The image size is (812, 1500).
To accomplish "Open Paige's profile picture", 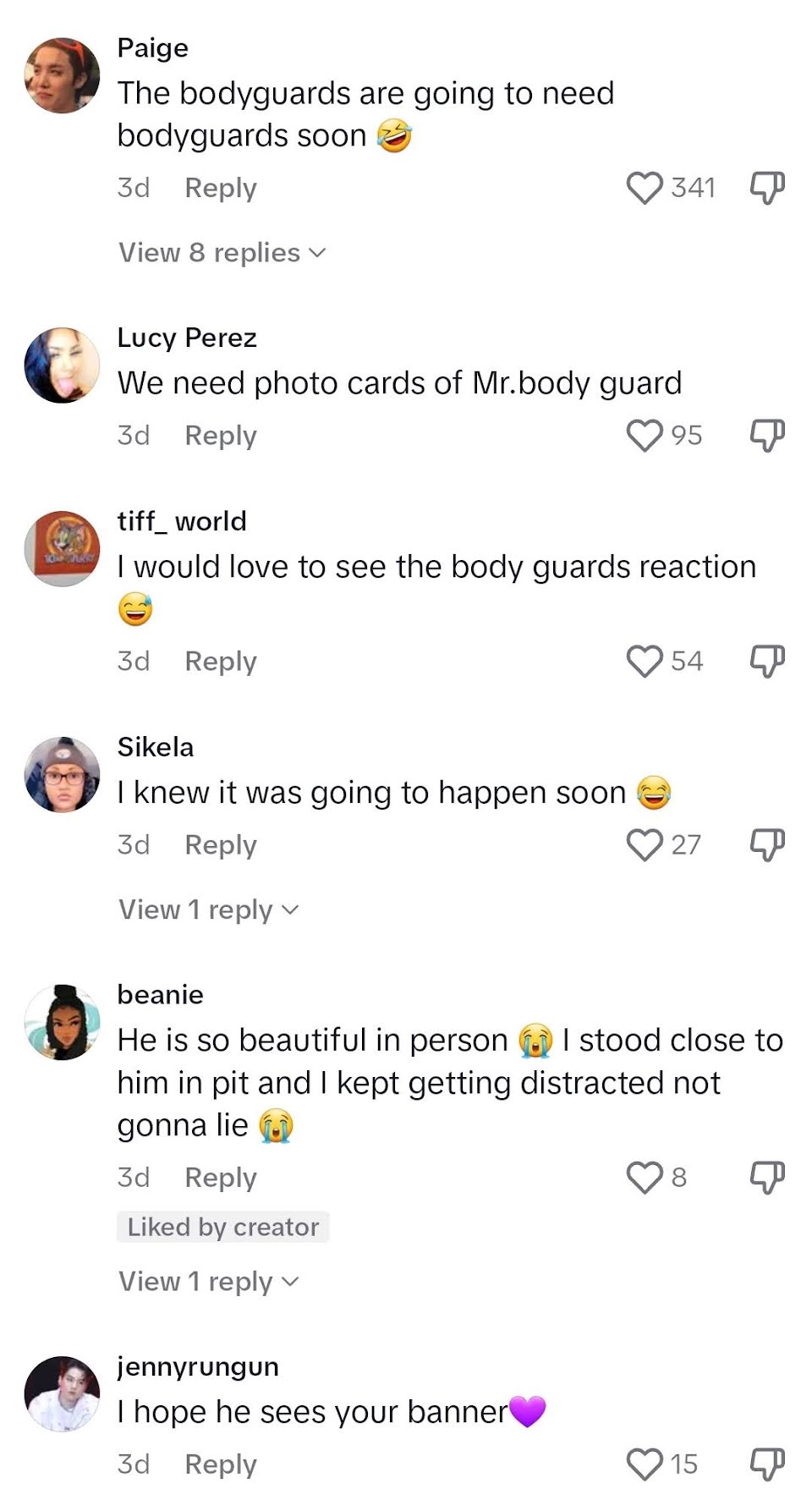I will (x=63, y=75).
